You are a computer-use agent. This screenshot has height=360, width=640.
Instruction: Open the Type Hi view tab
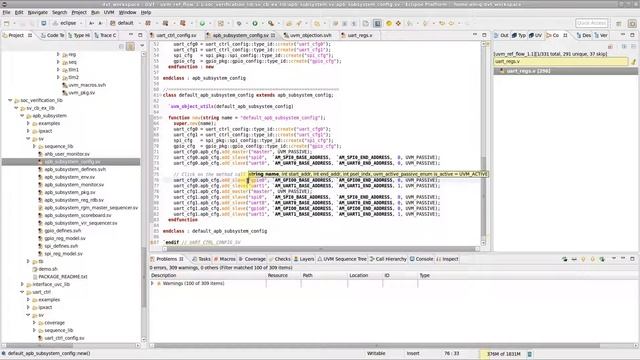[79, 36]
